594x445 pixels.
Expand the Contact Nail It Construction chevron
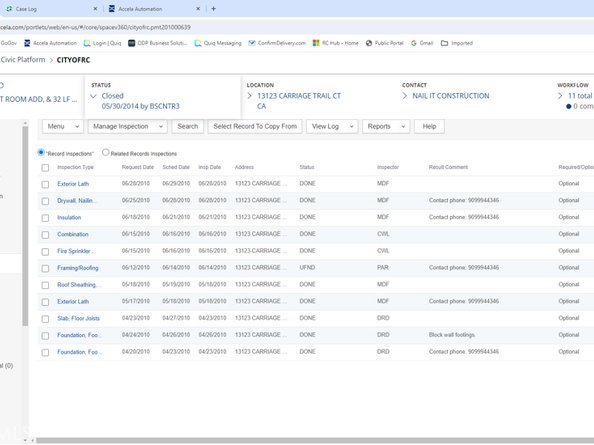pos(405,96)
